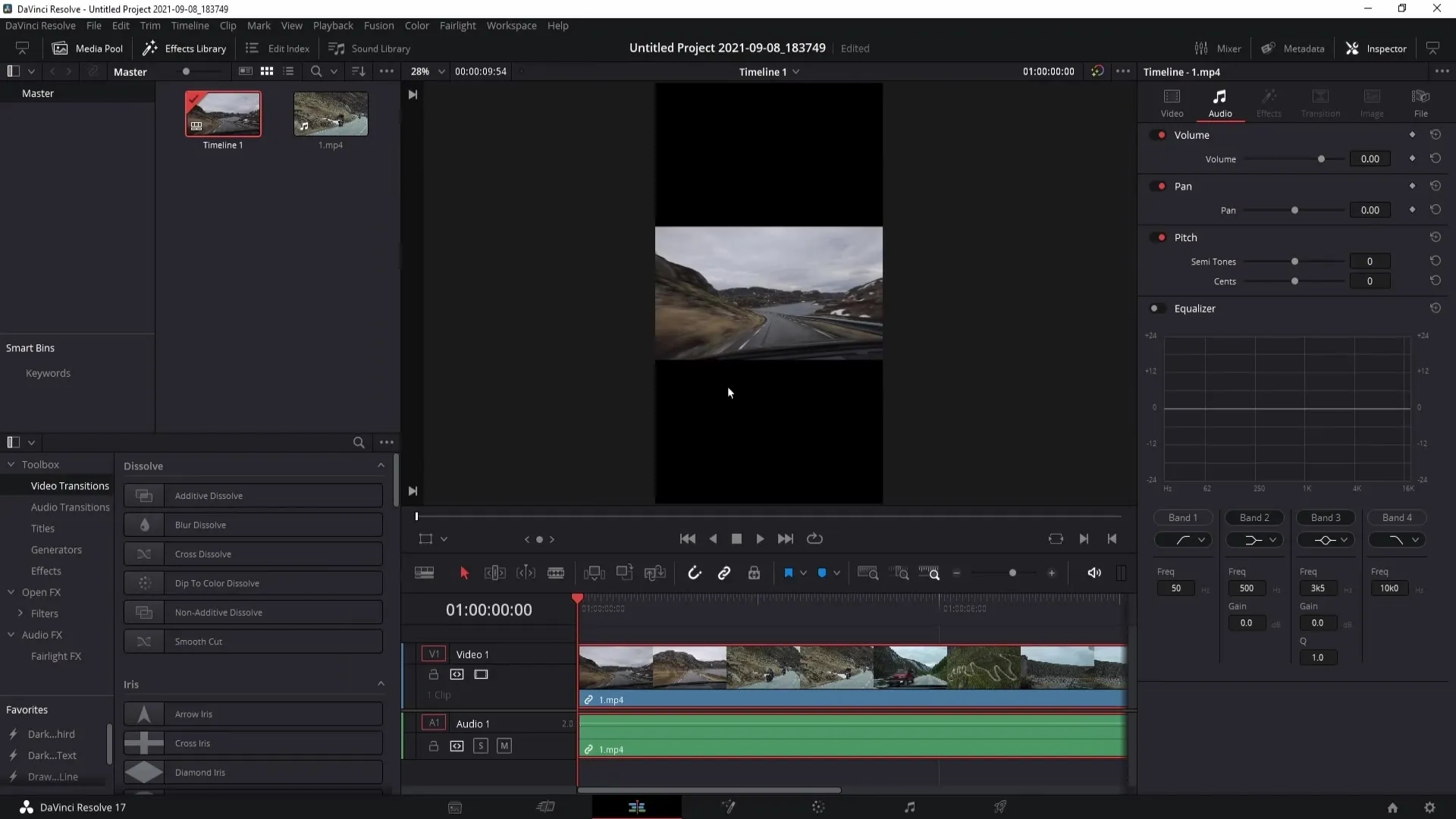The image size is (1456, 819).
Task: Stop playback in the viewer
Action: 736,539
